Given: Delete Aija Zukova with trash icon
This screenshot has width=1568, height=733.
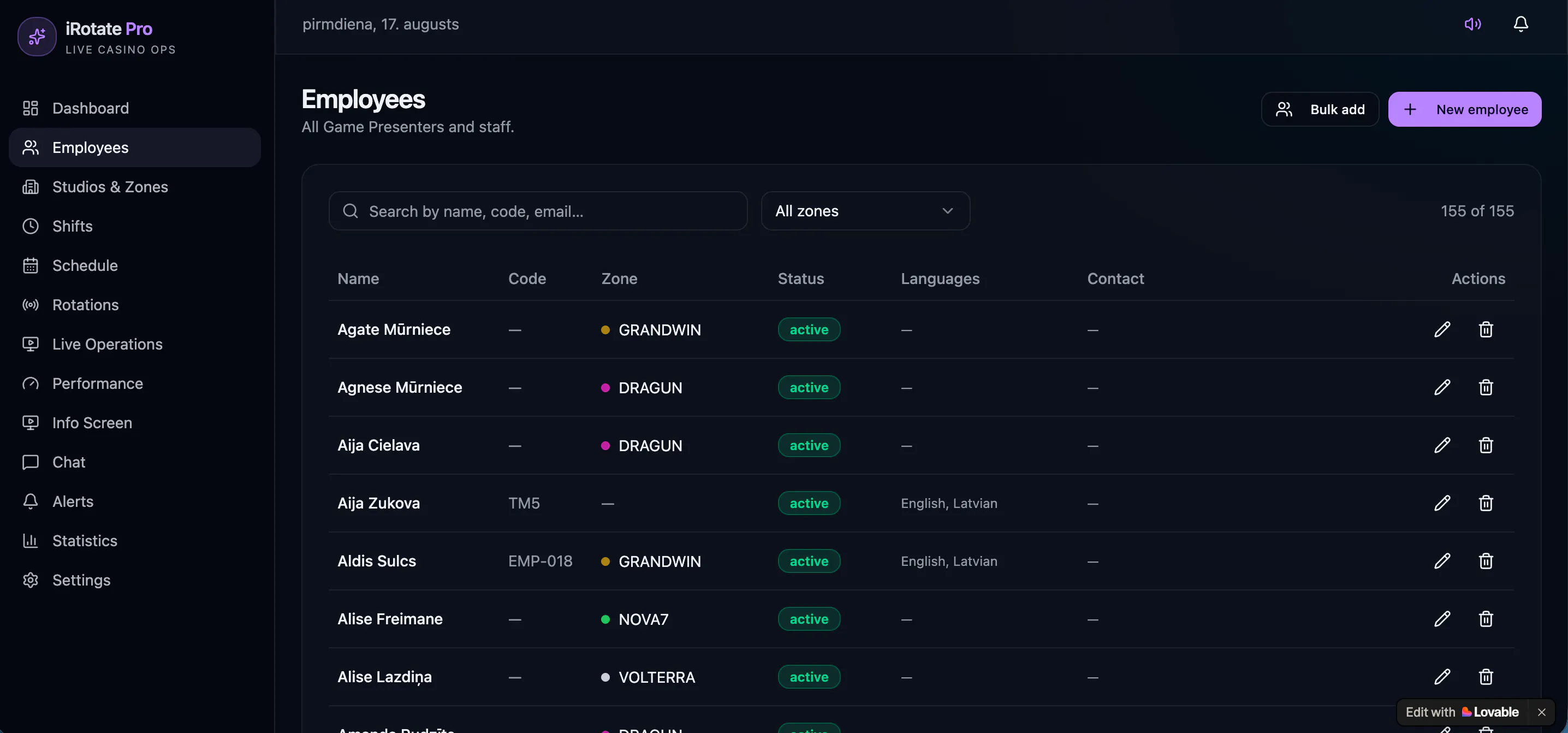Looking at the screenshot, I should pos(1486,503).
